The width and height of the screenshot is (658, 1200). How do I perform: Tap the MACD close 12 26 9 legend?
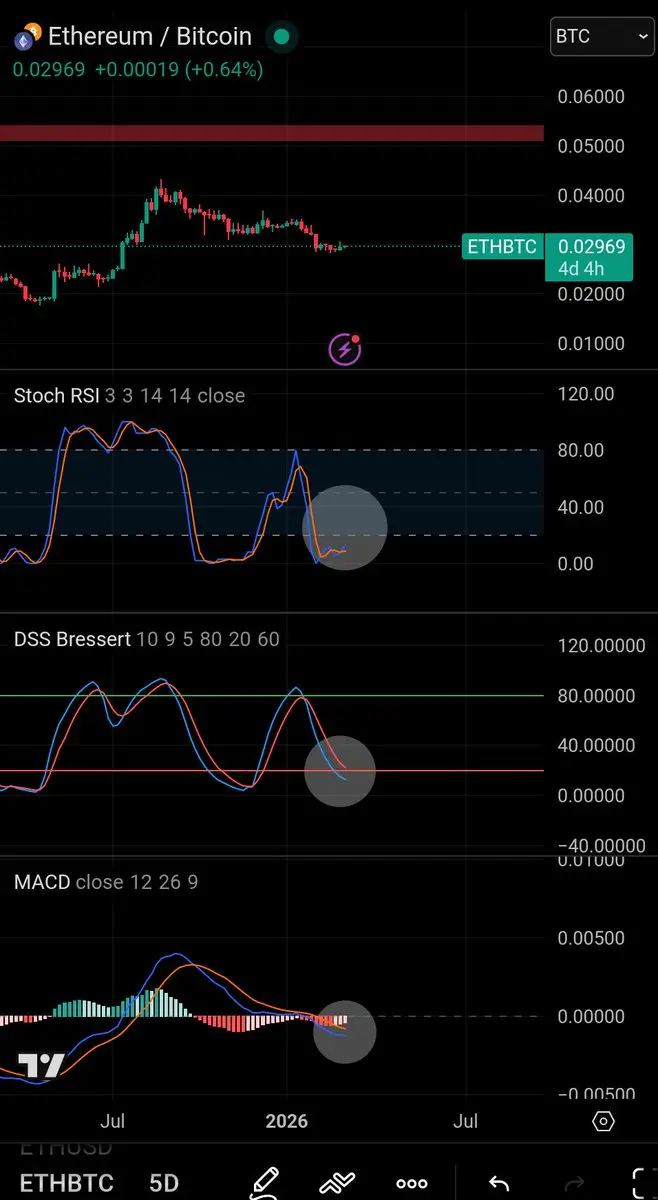(x=106, y=882)
